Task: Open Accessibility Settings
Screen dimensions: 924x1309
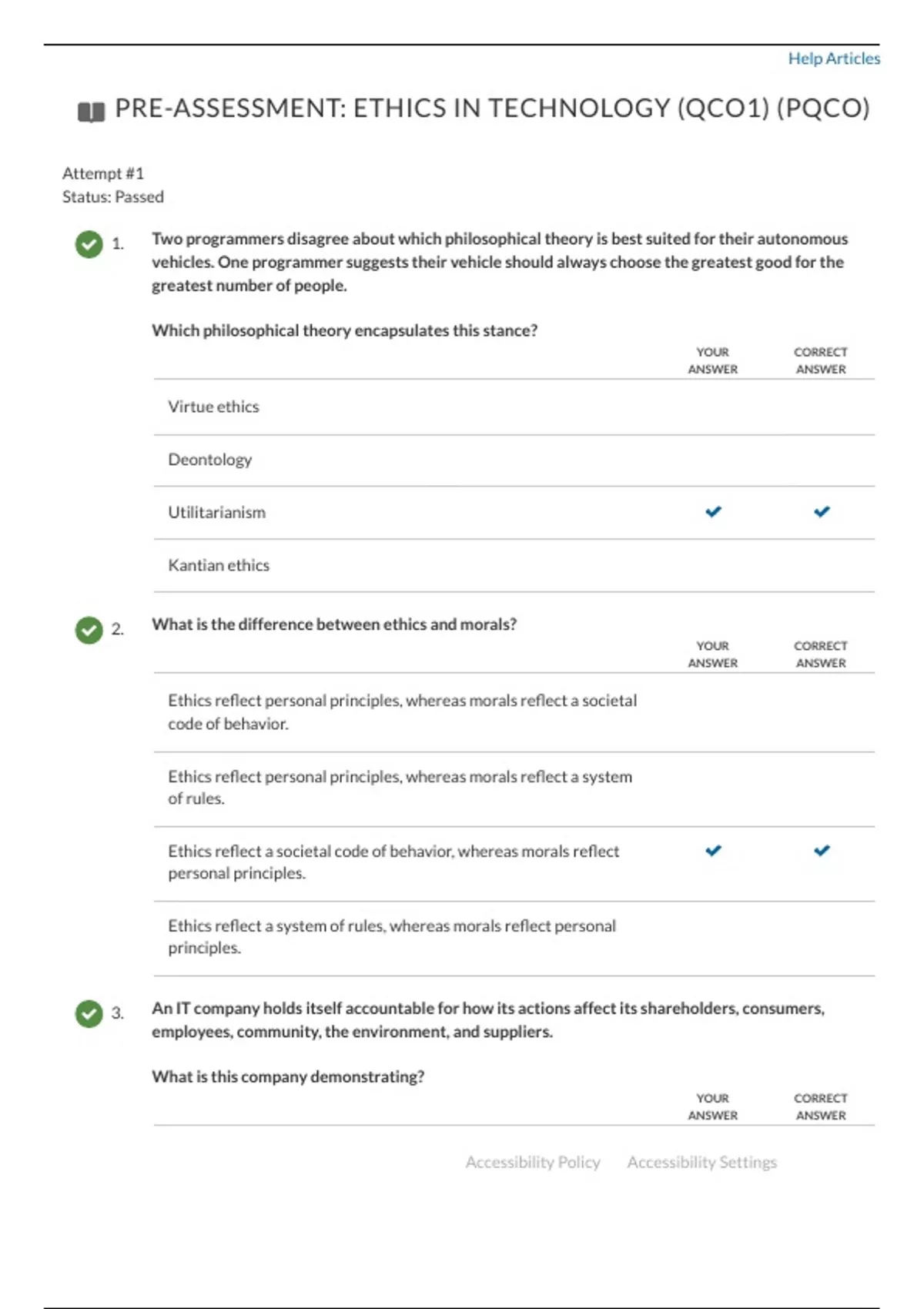Action: pyautogui.click(x=701, y=1162)
